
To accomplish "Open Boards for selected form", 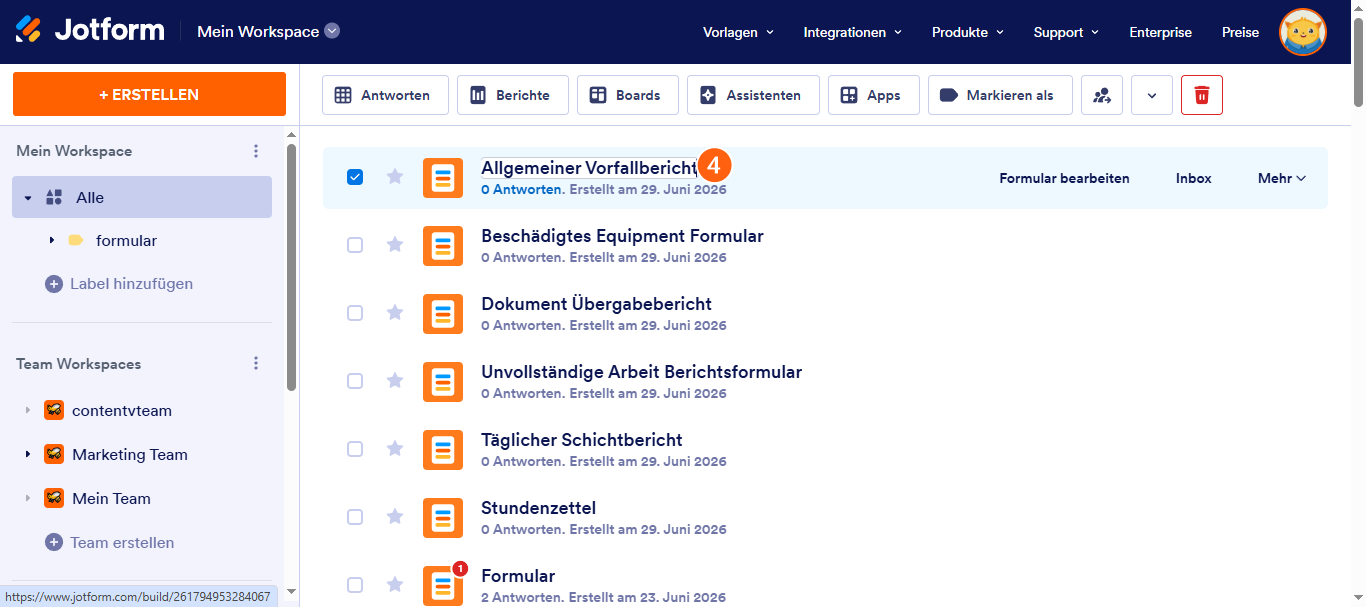I will 628,95.
